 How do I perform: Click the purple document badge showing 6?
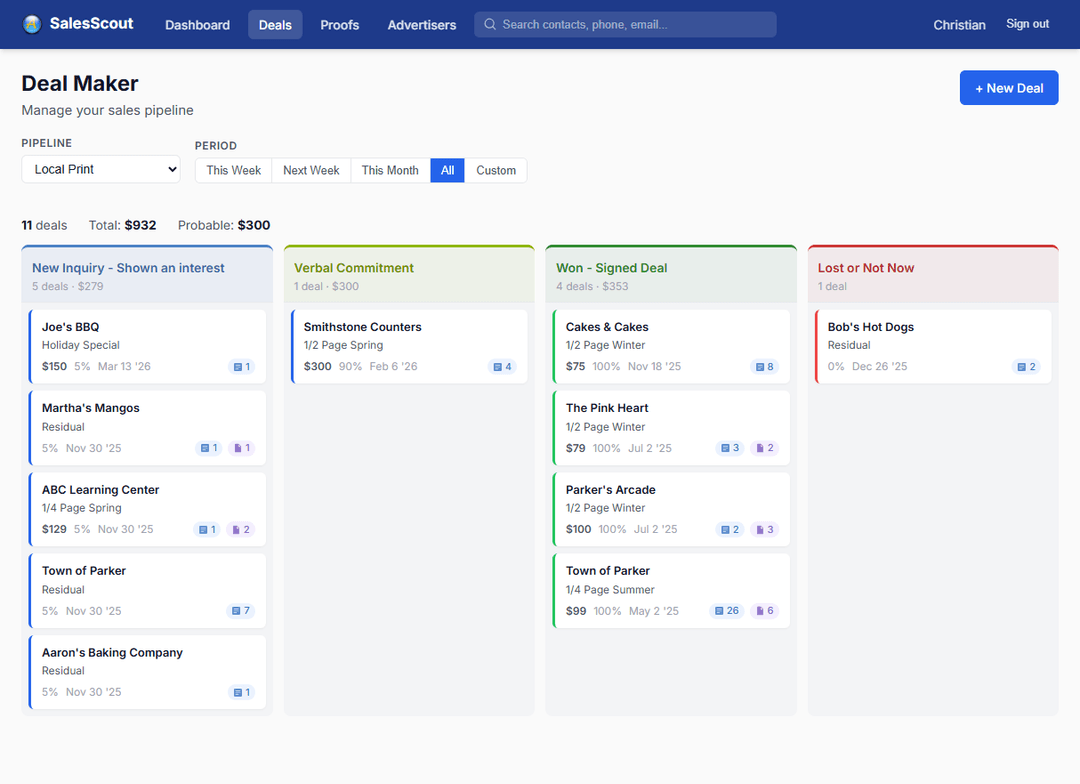coord(765,610)
